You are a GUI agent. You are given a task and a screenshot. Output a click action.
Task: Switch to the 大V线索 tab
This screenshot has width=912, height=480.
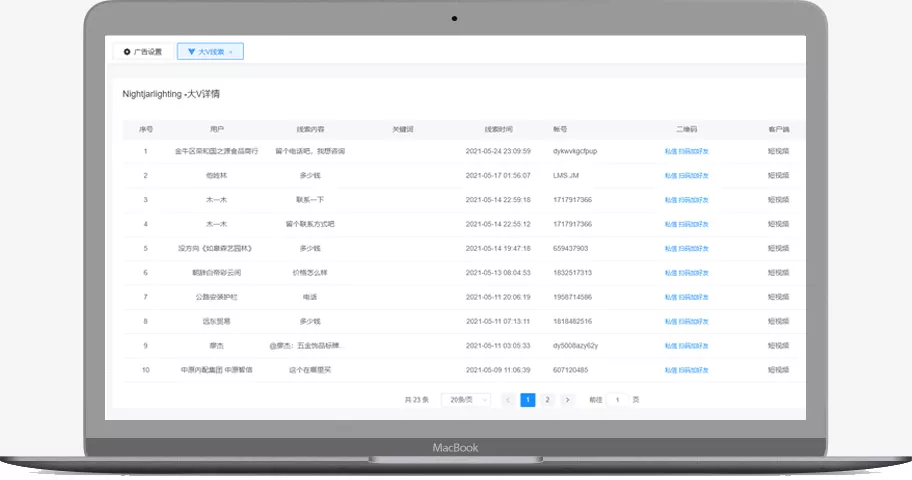(210, 52)
